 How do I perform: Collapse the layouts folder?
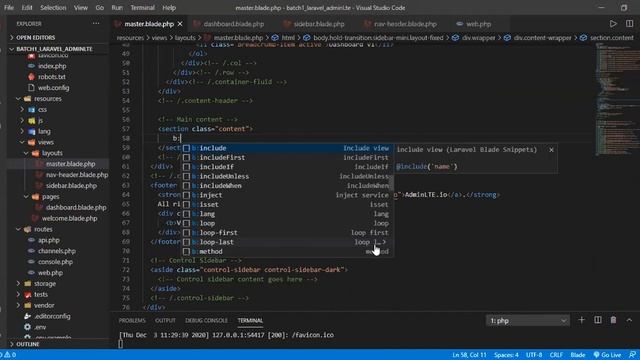pyautogui.click(x=52, y=153)
